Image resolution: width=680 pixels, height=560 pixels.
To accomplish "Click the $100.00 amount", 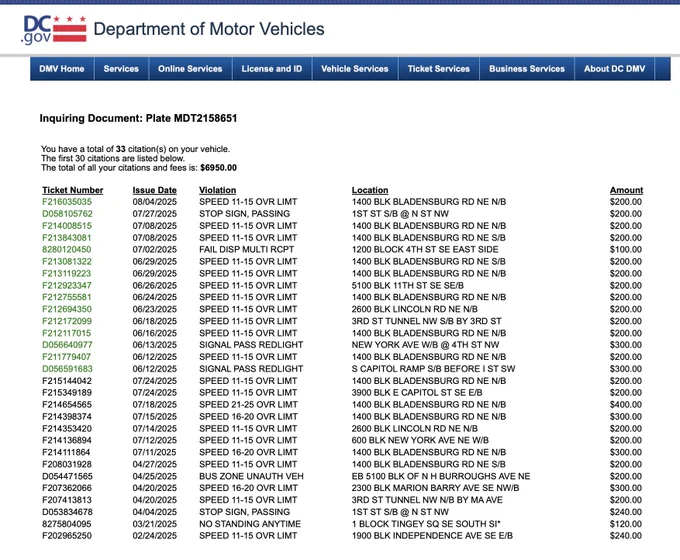I will point(625,249).
